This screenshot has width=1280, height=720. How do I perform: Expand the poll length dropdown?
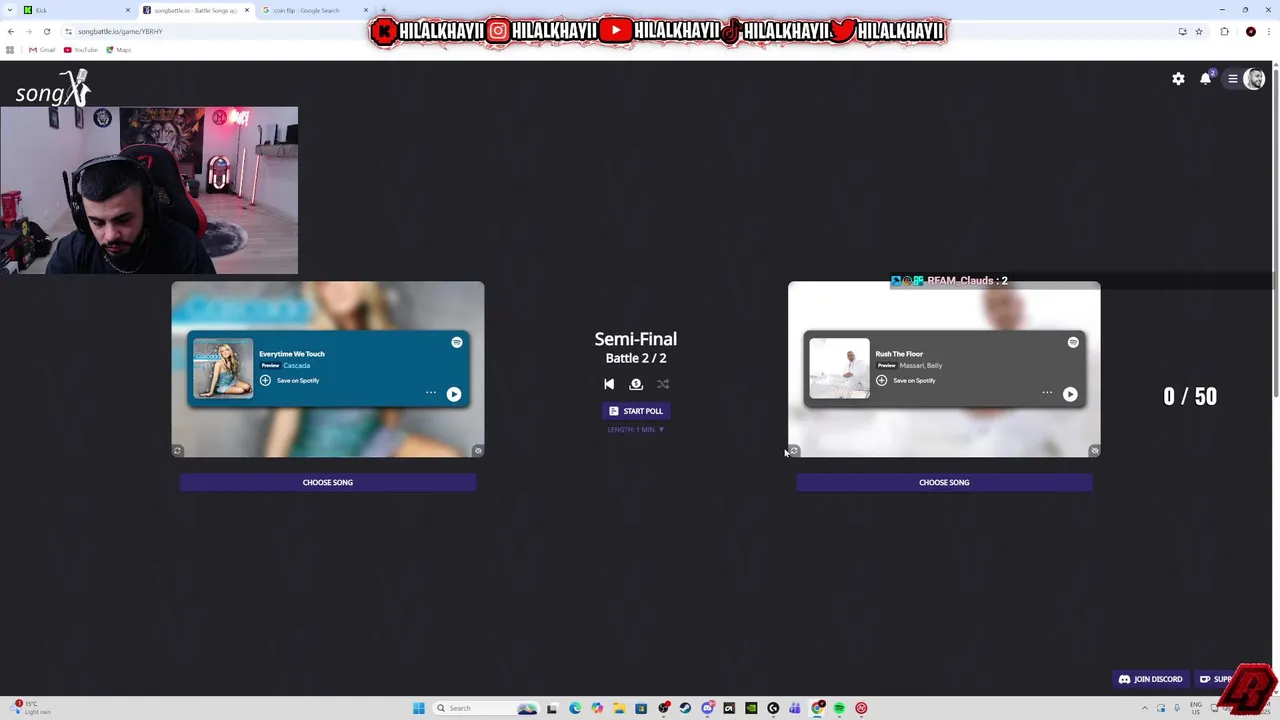pos(636,430)
